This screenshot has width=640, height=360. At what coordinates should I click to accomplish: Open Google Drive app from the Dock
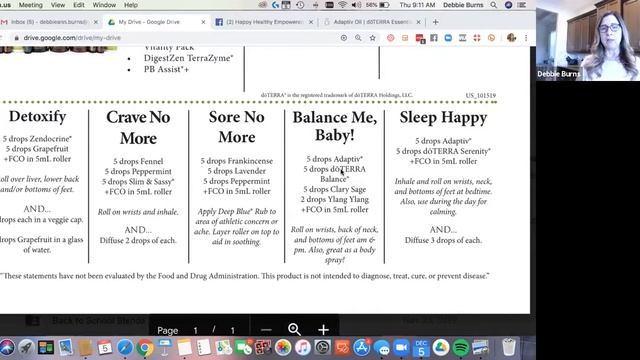coord(441,348)
